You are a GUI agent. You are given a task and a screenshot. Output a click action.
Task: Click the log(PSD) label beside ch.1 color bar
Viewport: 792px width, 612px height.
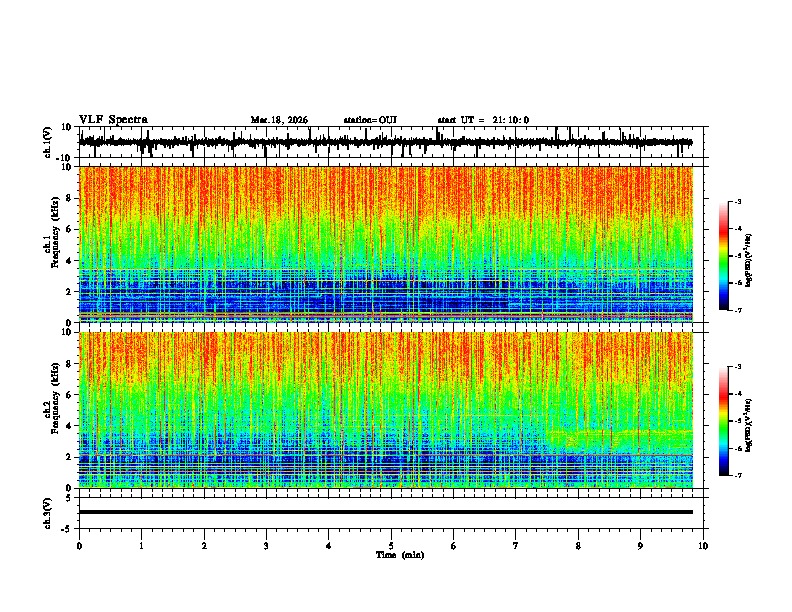pos(749,260)
